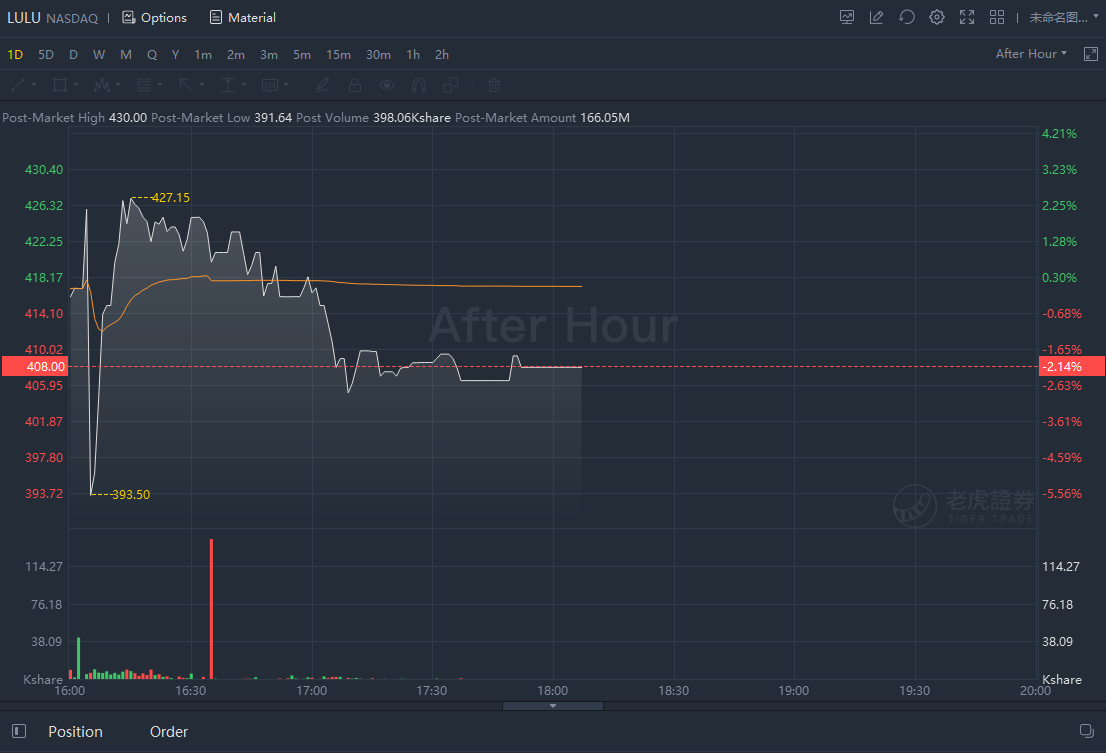Screen dimensions: 1106x753
Task: Select the price range measure tool
Action: pyautogui.click(x=228, y=85)
